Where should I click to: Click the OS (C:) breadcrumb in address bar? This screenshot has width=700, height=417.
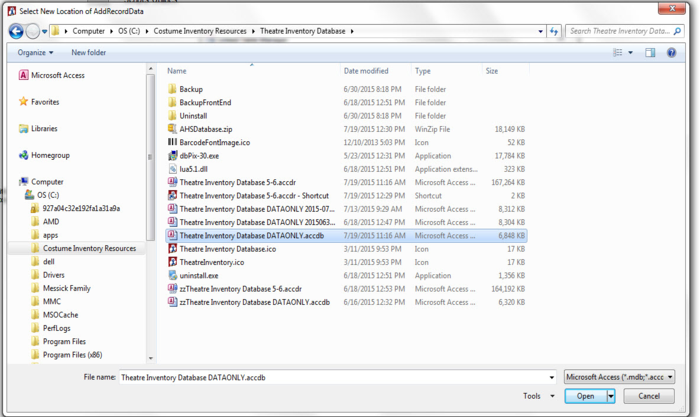[x=129, y=31]
